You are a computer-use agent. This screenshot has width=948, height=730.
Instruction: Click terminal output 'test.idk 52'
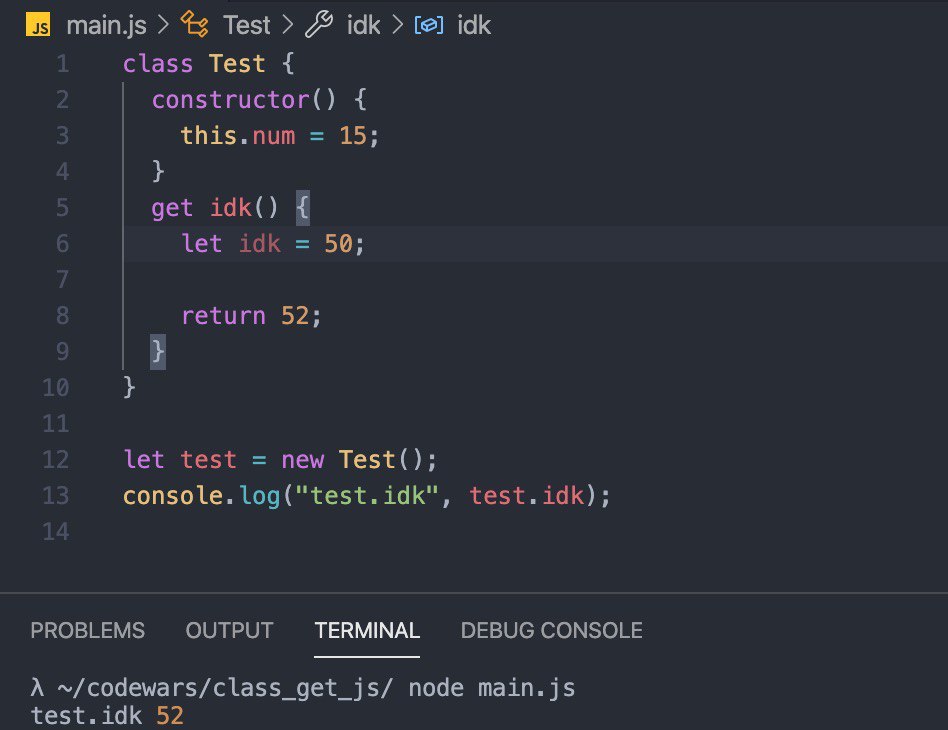[107, 715]
